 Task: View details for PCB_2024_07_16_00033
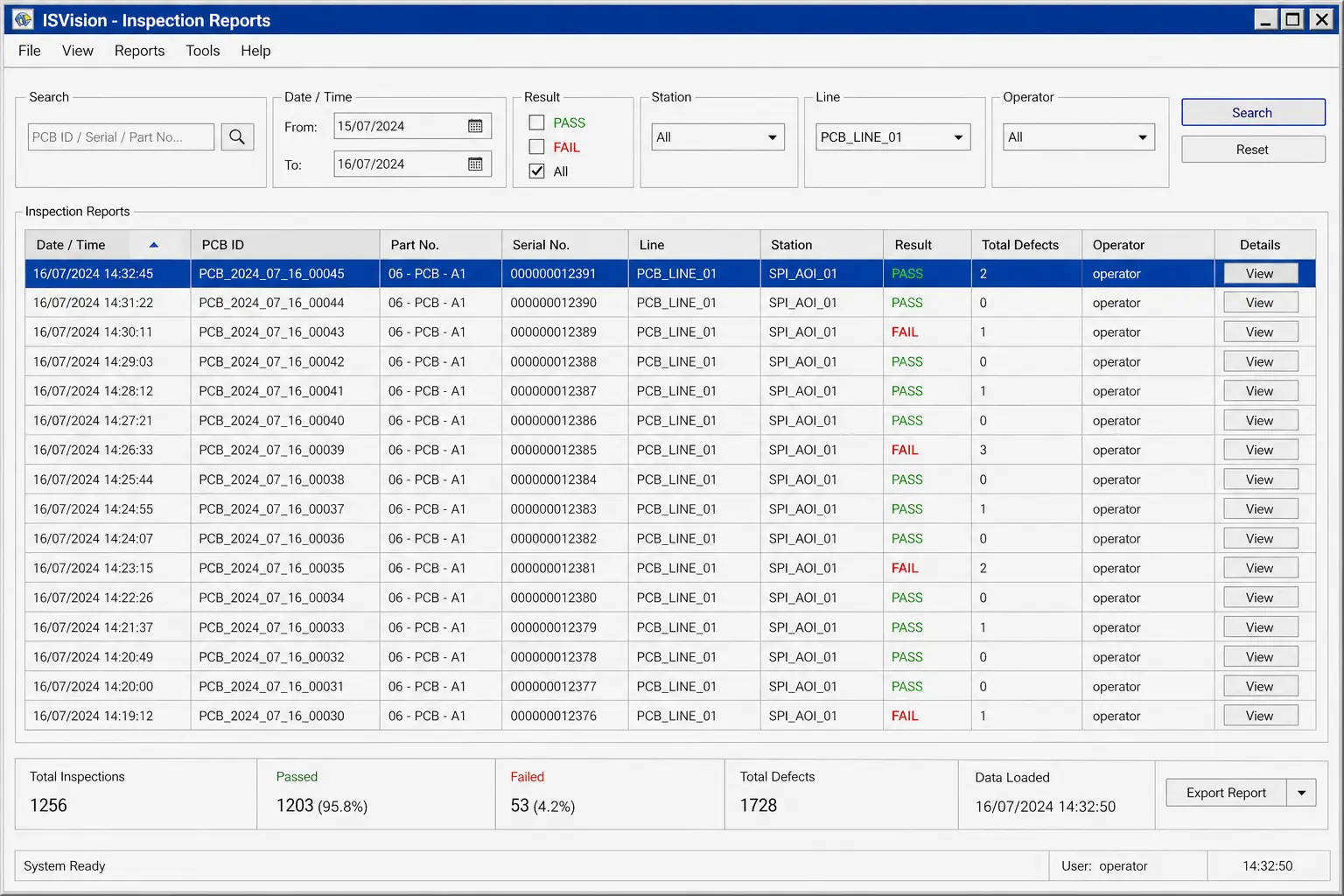(x=1260, y=627)
